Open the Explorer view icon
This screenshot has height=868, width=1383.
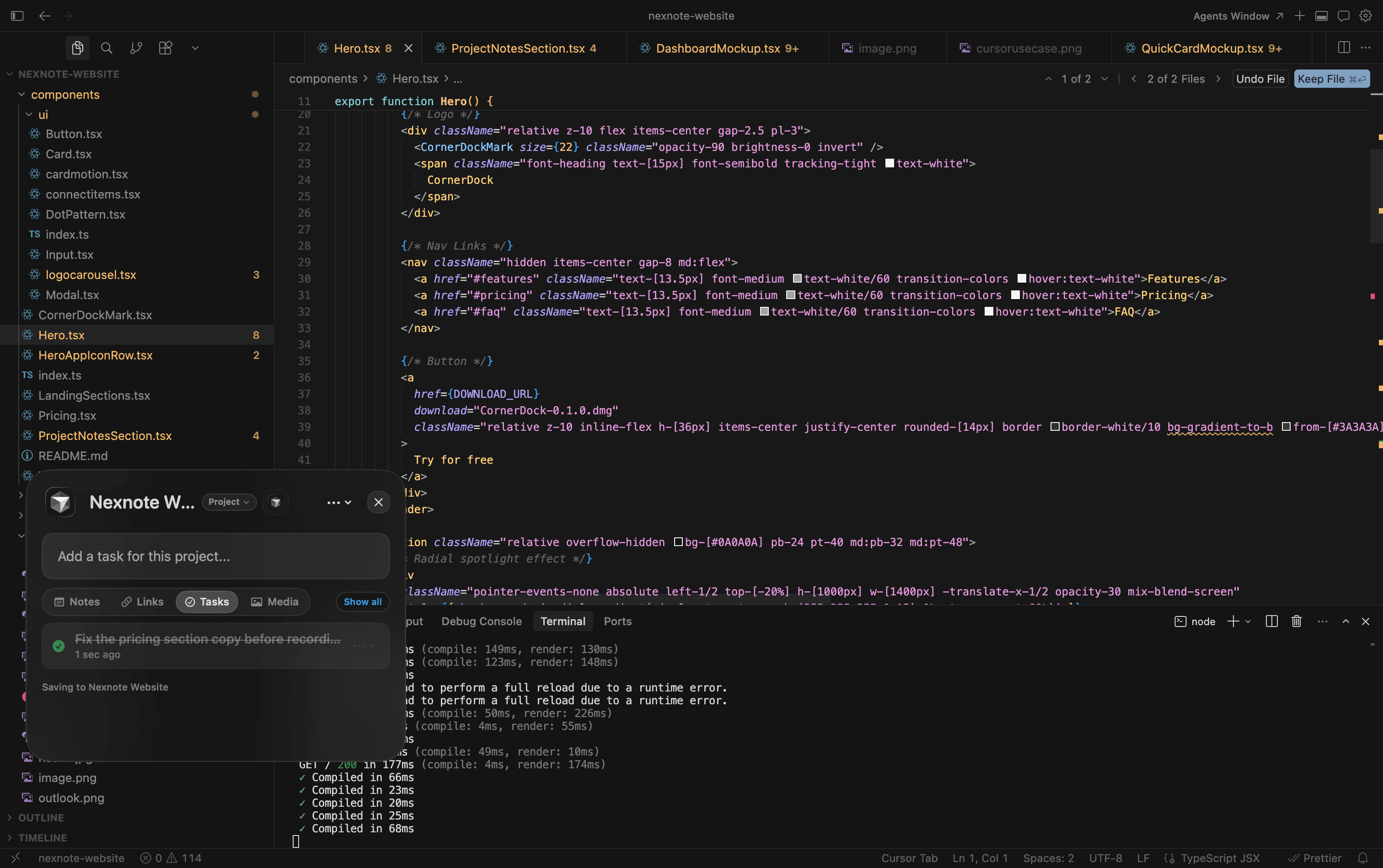(x=77, y=48)
